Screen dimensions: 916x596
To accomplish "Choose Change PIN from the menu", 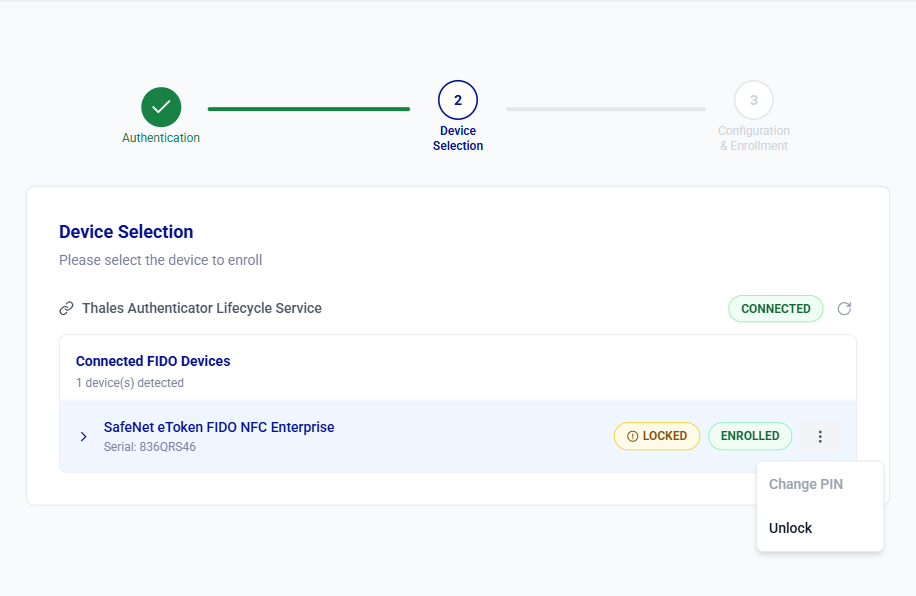I will 806,484.
